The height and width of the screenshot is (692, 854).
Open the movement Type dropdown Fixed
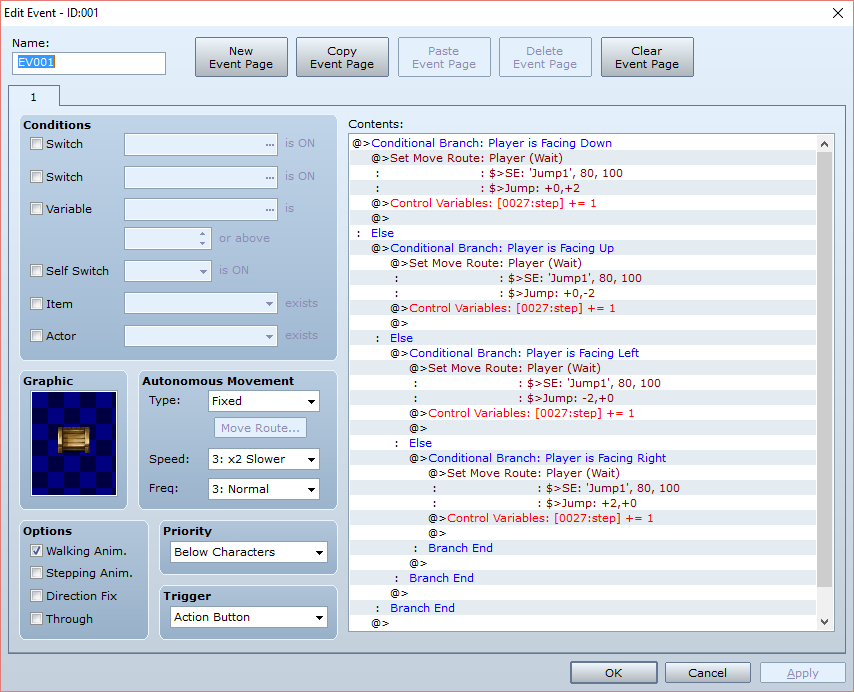(264, 401)
